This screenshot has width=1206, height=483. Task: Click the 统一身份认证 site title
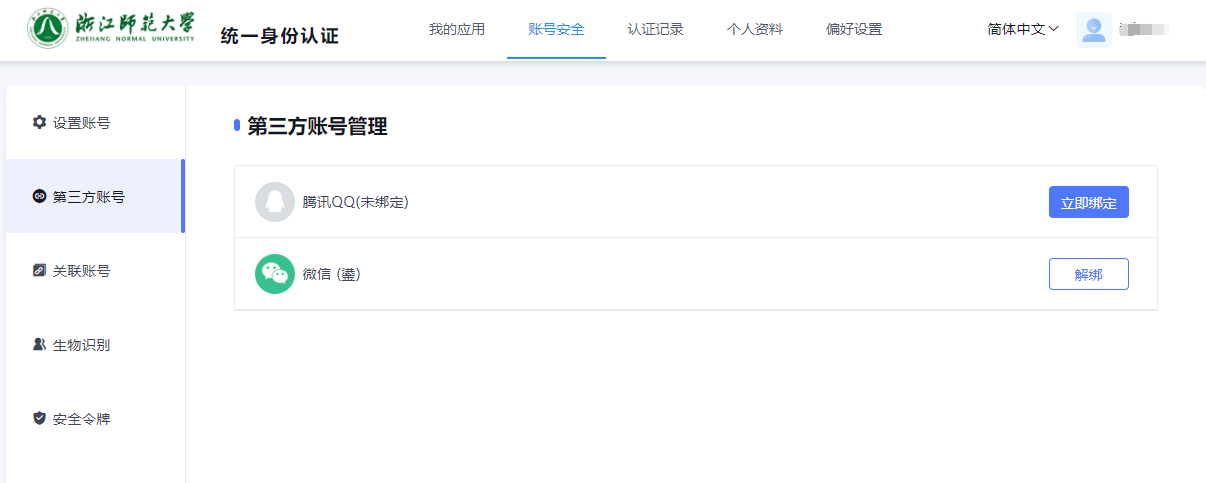280,37
